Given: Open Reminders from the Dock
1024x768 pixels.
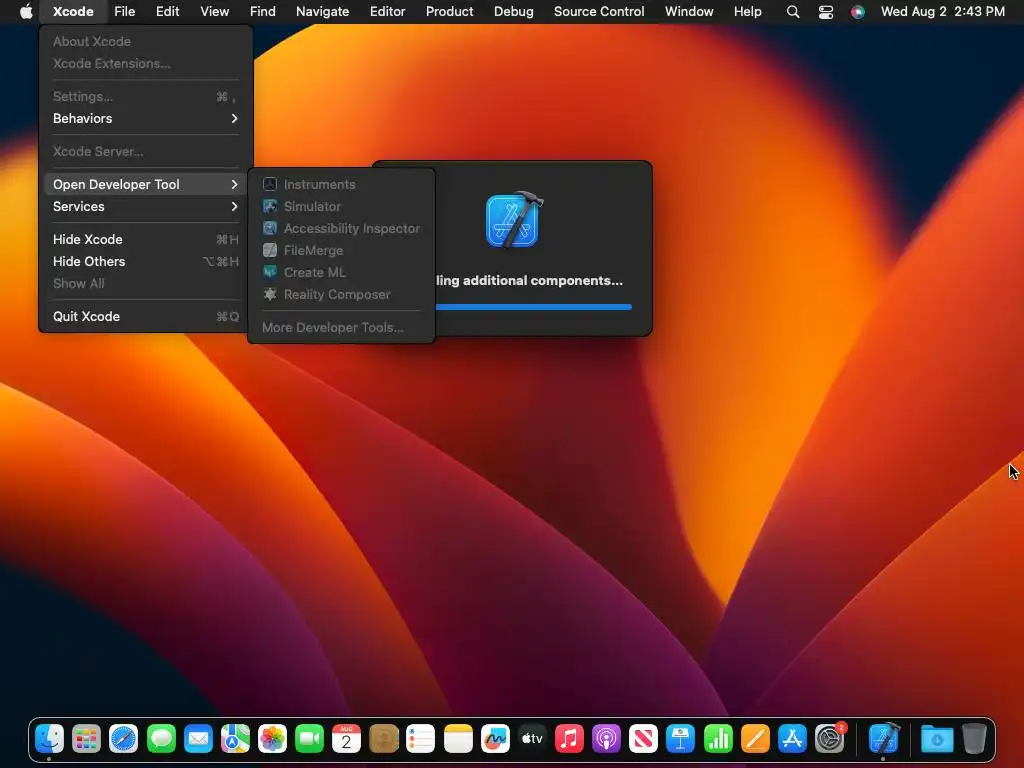Looking at the screenshot, I should click(x=421, y=739).
